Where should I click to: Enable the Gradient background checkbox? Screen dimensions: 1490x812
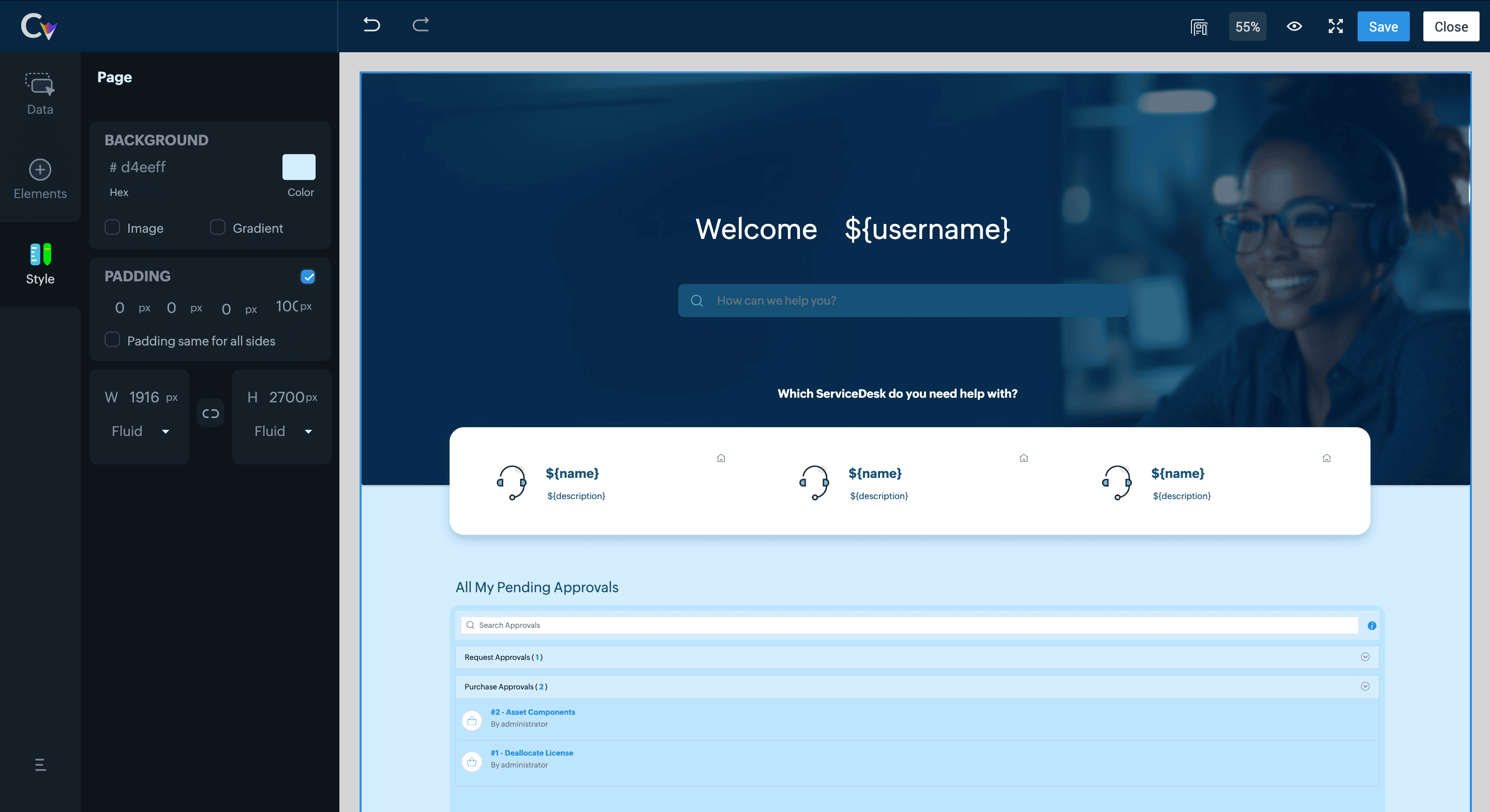pyautogui.click(x=217, y=227)
